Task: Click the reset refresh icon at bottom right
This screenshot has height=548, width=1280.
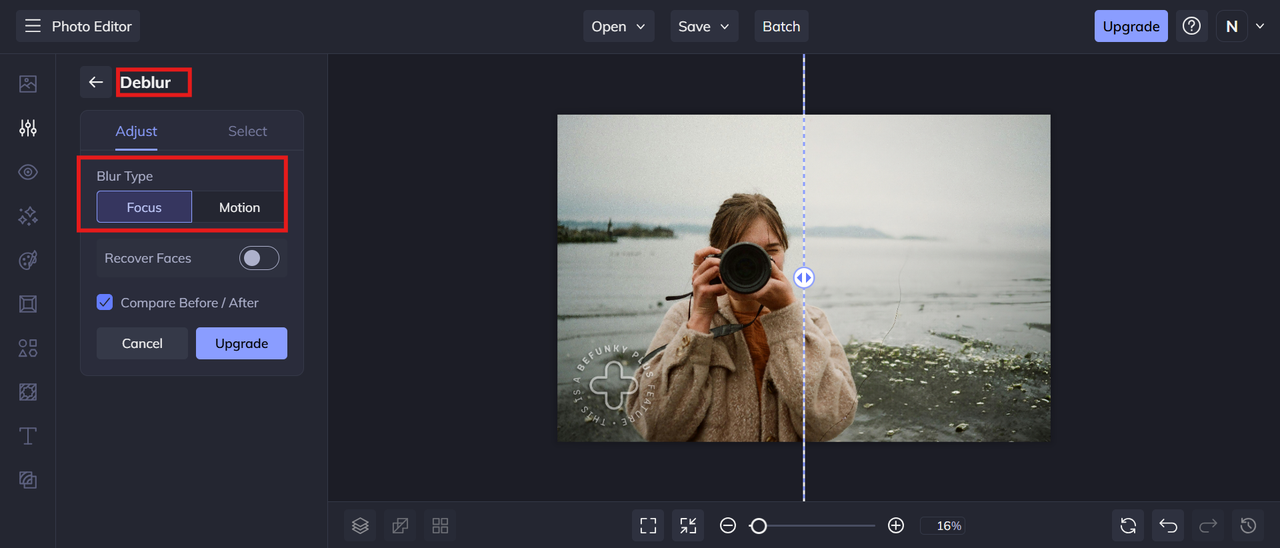Action: coord(1128,525)
